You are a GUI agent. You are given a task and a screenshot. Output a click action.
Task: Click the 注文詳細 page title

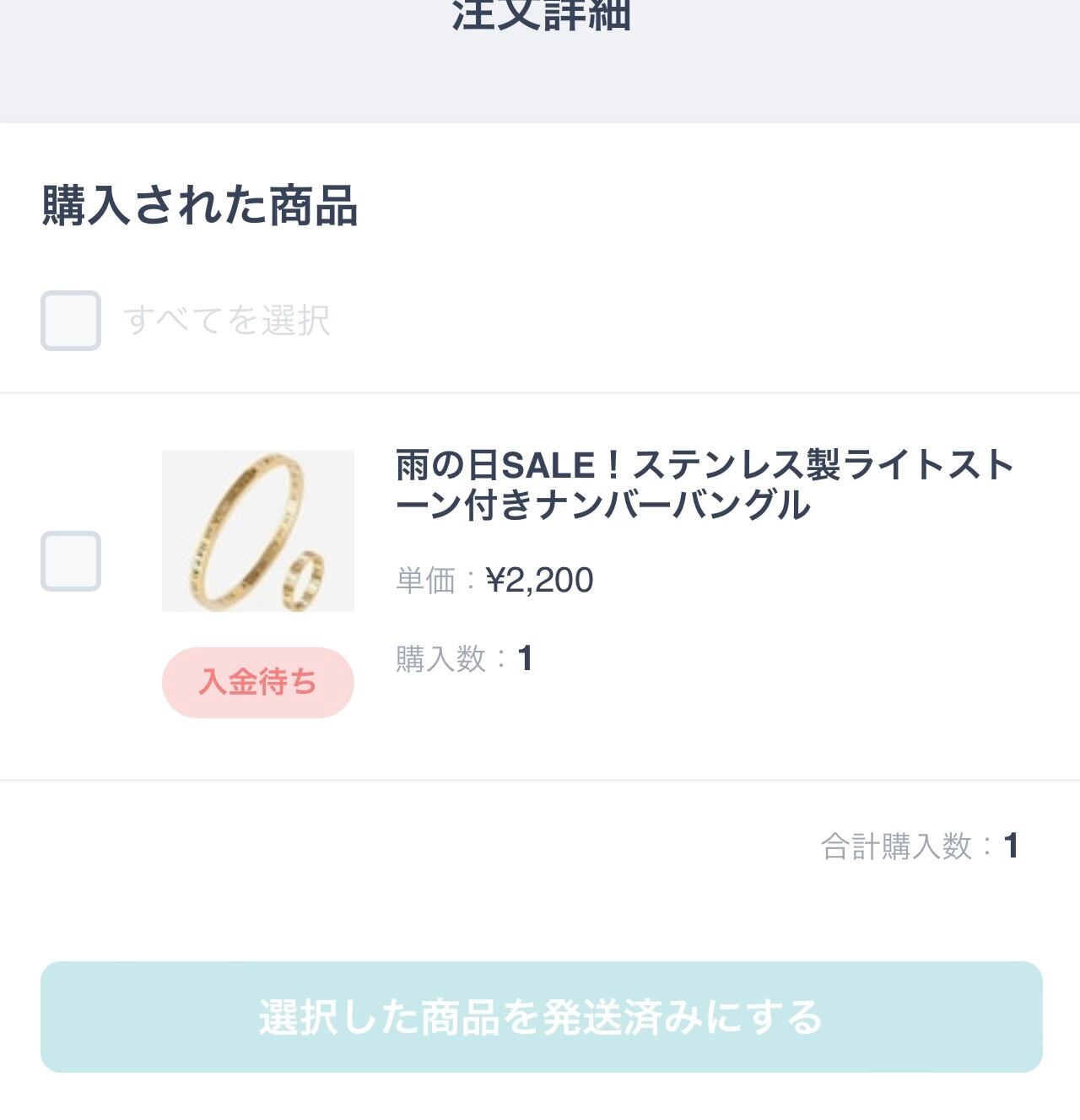tap(541, 15)
